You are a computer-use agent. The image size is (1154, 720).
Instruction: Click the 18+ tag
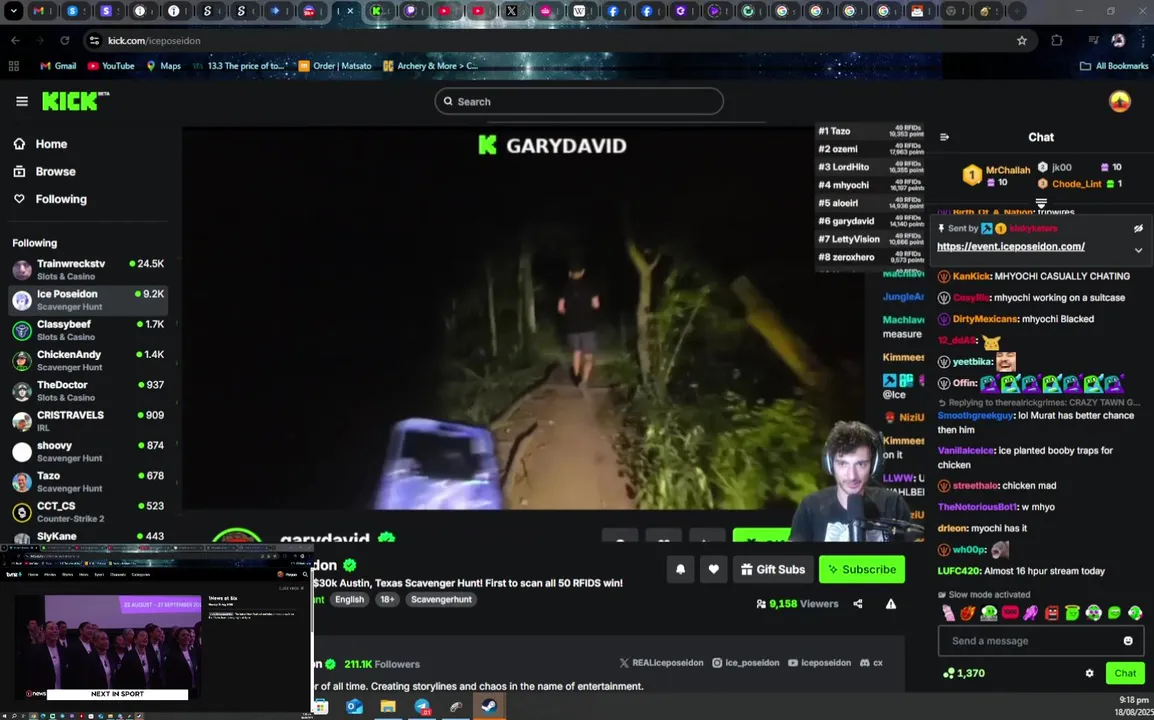pyautogui.click(x=387, y=599)
